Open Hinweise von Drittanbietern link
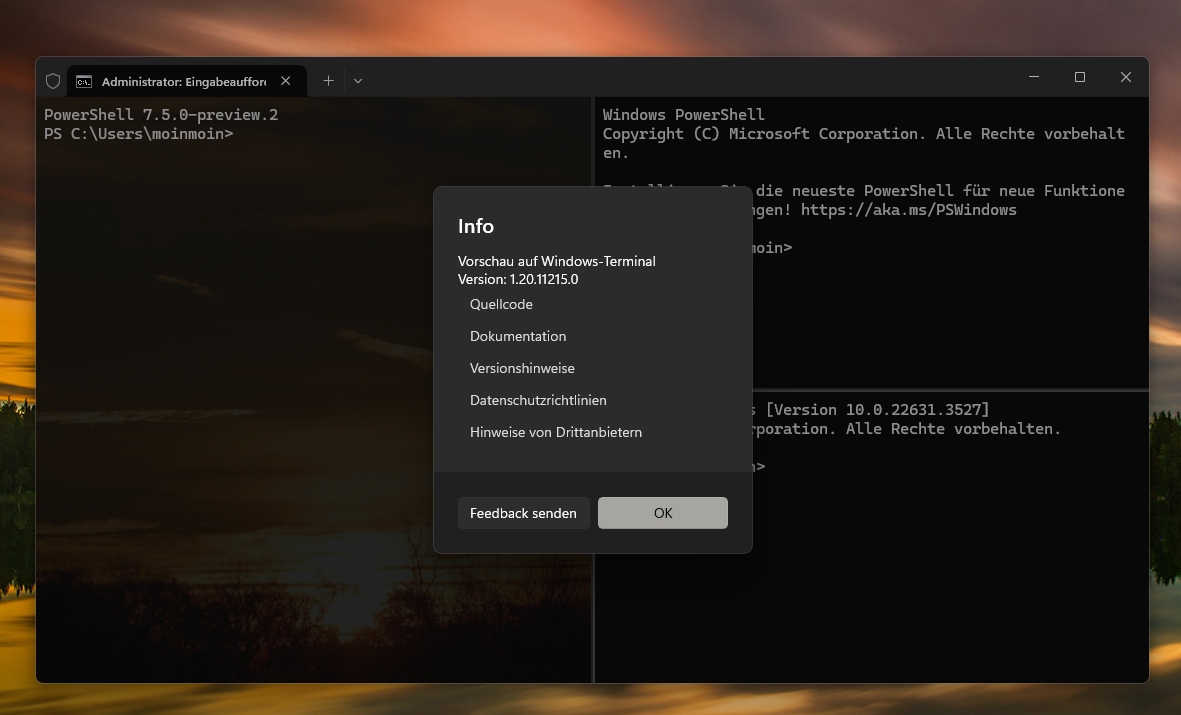Viewport: 1181px width, 715px height. click(x=556, y=432)
